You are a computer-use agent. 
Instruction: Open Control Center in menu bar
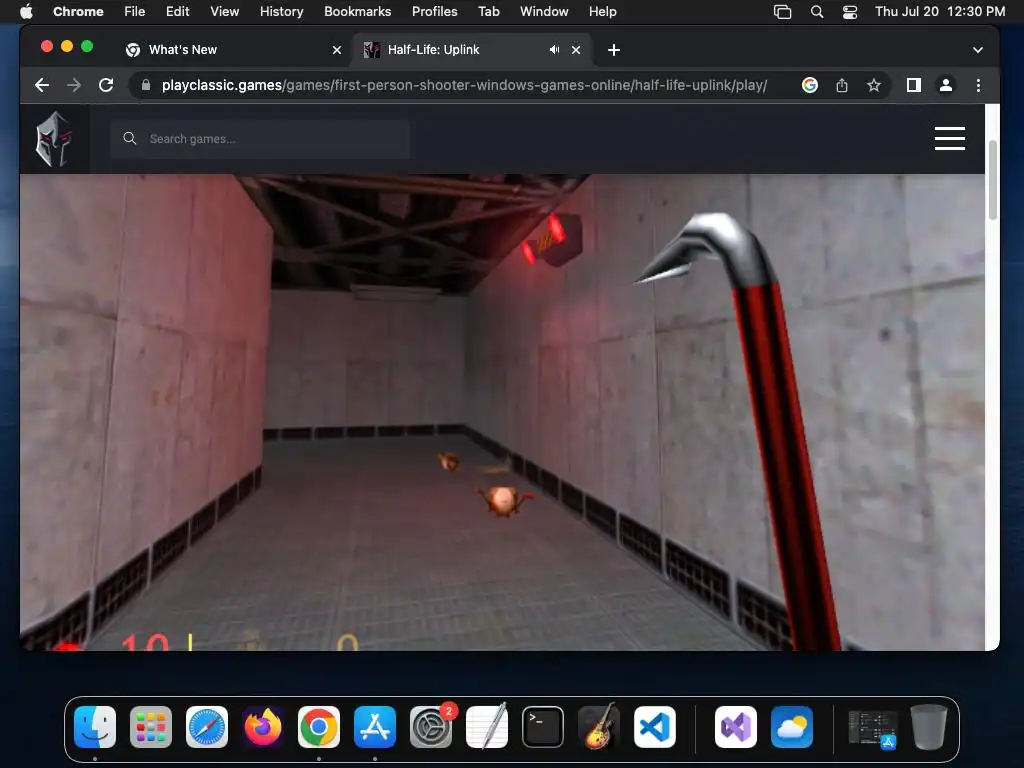click(x=850, y=11)
